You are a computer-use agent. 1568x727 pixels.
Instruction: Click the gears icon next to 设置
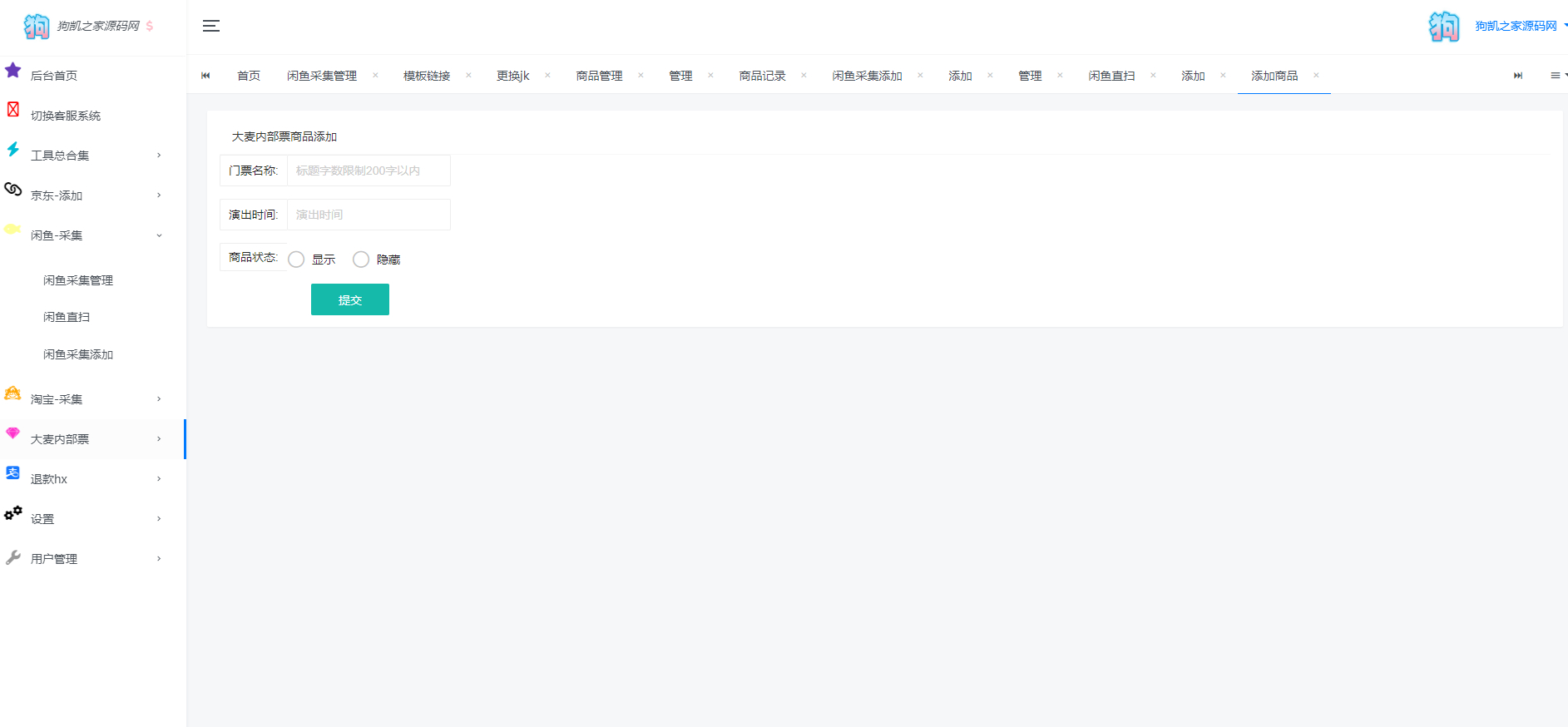(13, 513)
